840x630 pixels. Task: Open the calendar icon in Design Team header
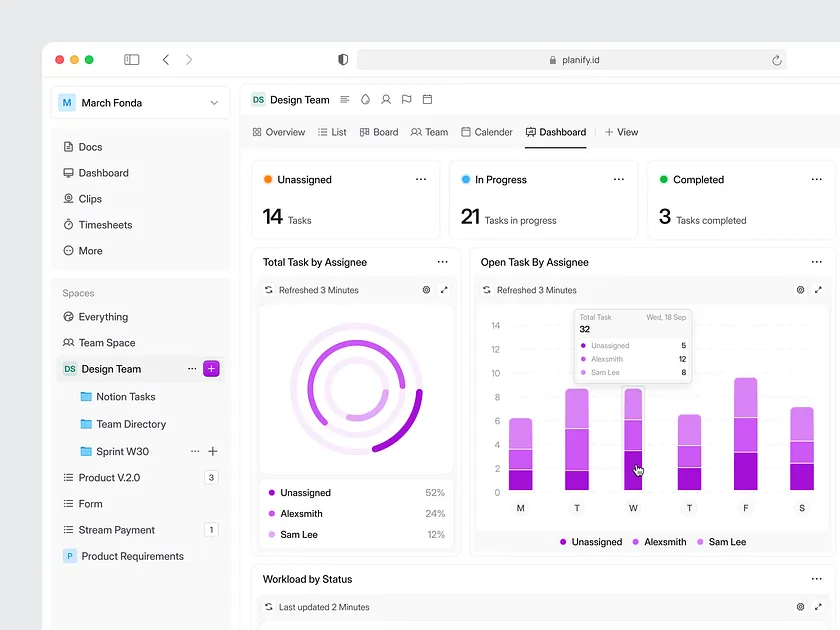point(427,100)
